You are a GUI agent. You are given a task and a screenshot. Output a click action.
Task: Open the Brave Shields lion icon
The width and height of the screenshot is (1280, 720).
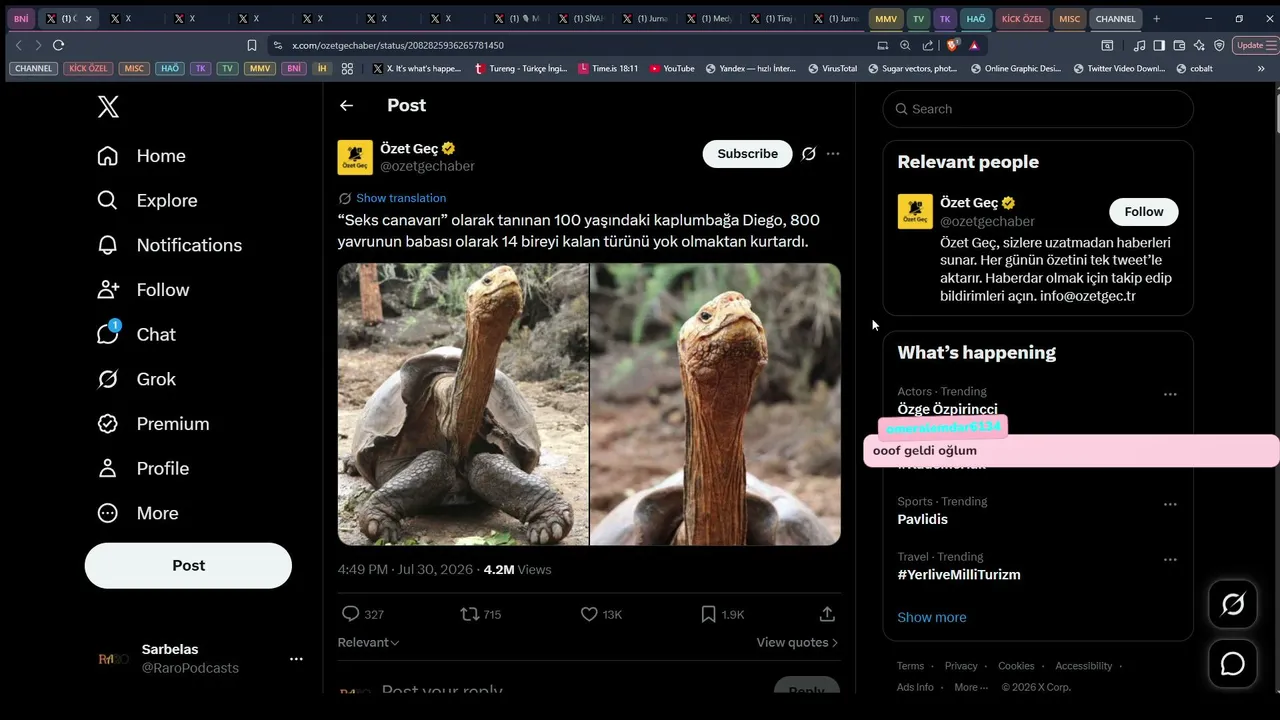point(953,45)
